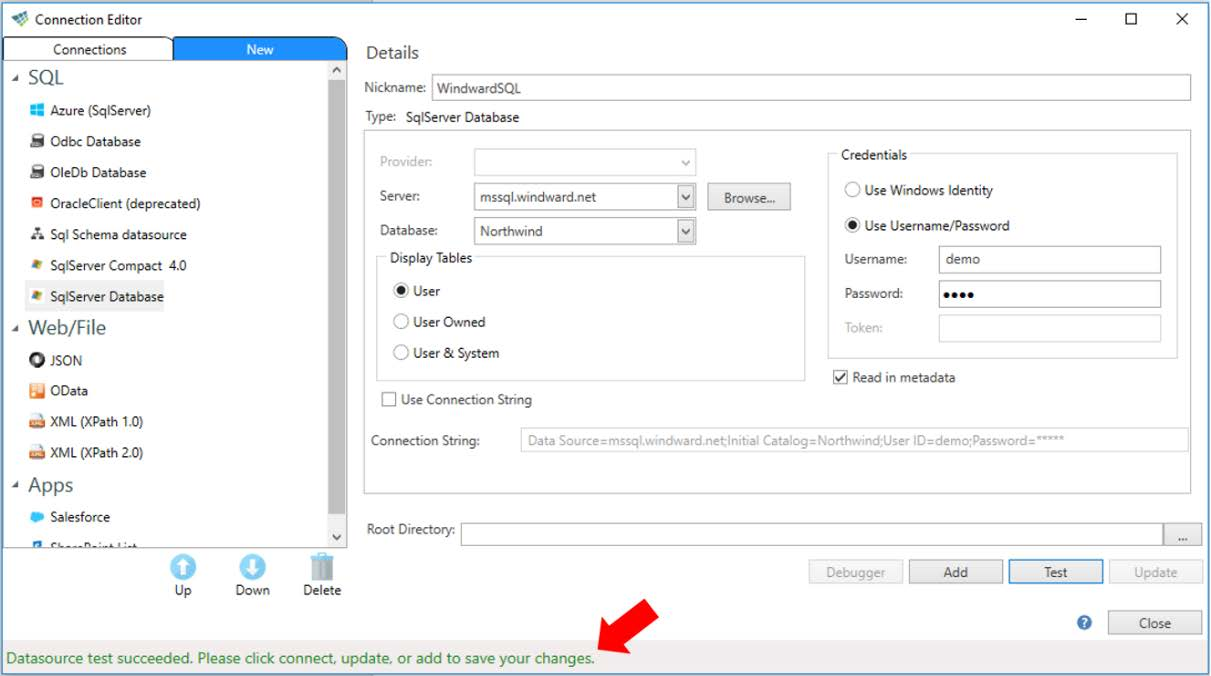
Task: Click the XML (XPath 1.0) icon
Action: (37, 422)
